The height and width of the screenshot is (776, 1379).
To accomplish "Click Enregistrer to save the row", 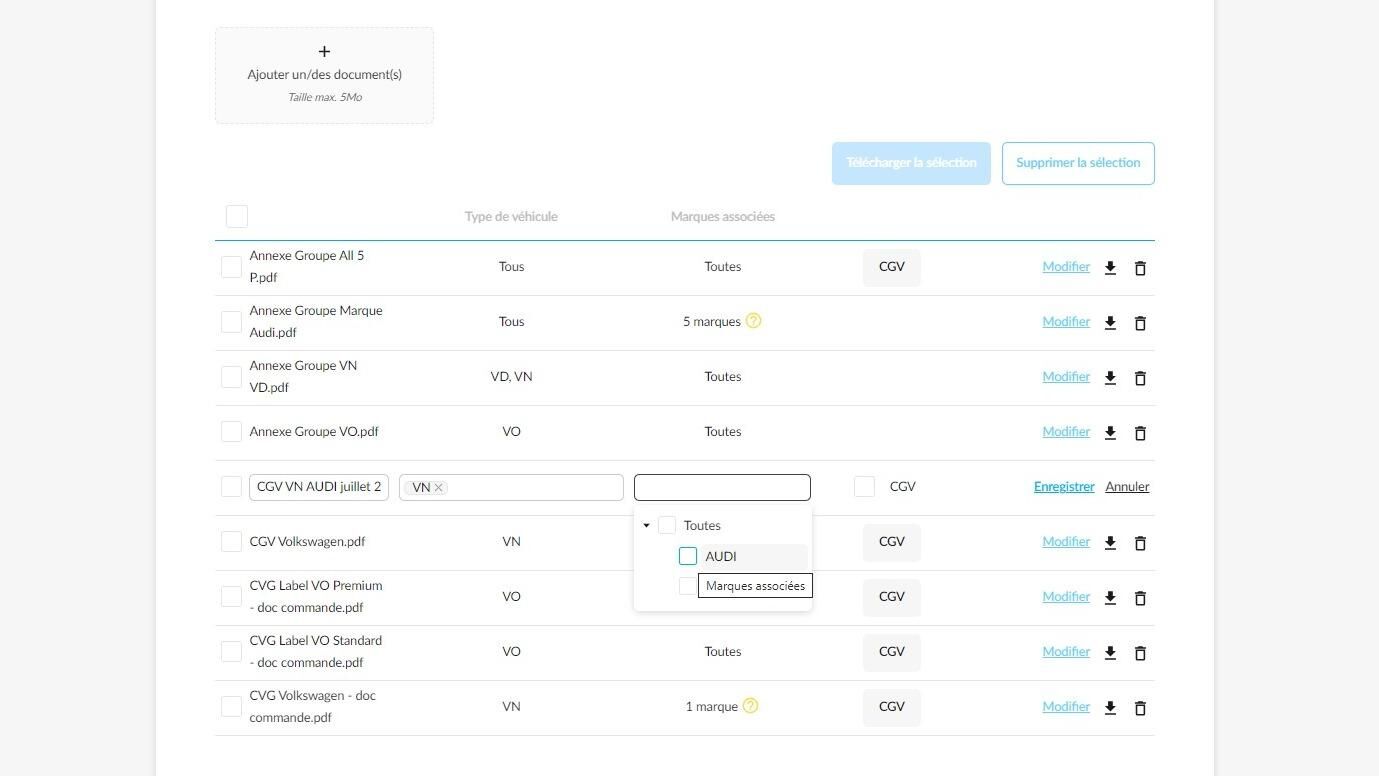I will pyautogui.click(x=1064, y=487).
